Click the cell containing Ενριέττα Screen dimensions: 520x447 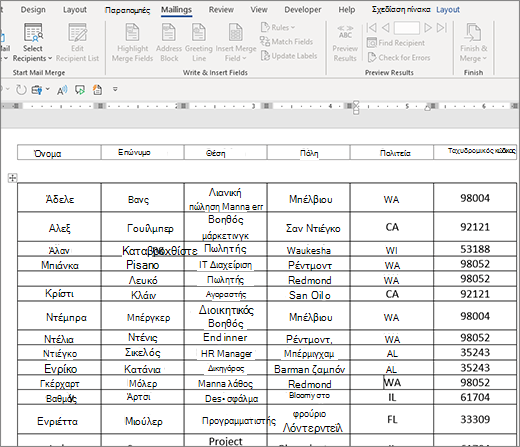point(59,419)
